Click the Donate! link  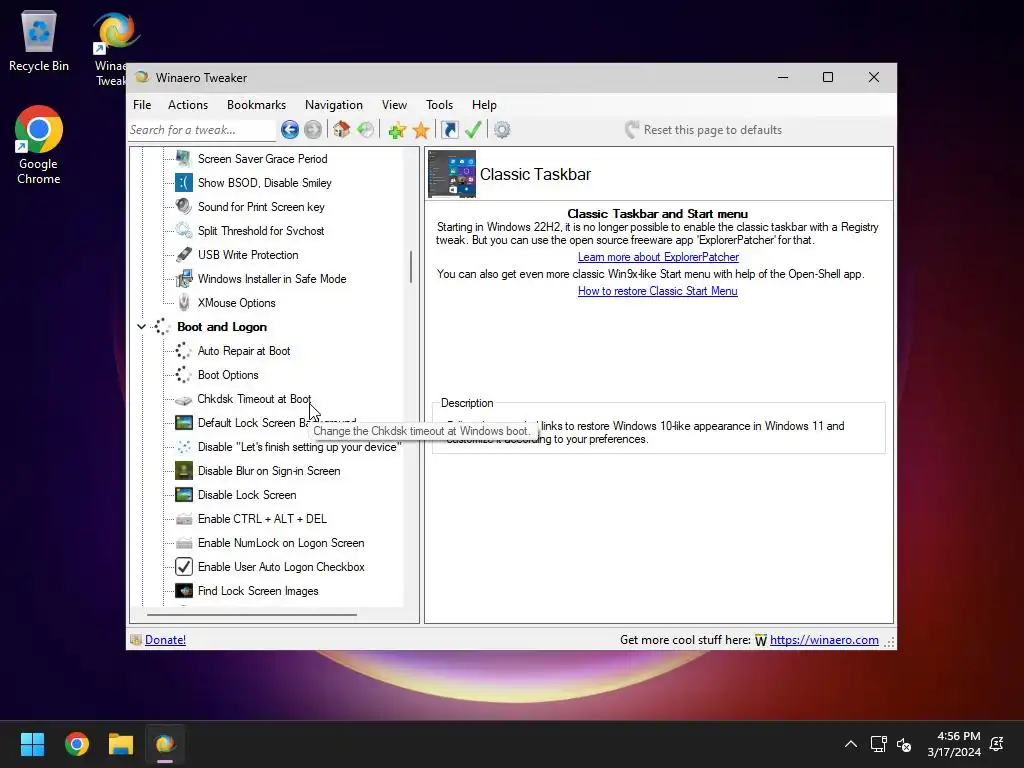click(165, 640)
